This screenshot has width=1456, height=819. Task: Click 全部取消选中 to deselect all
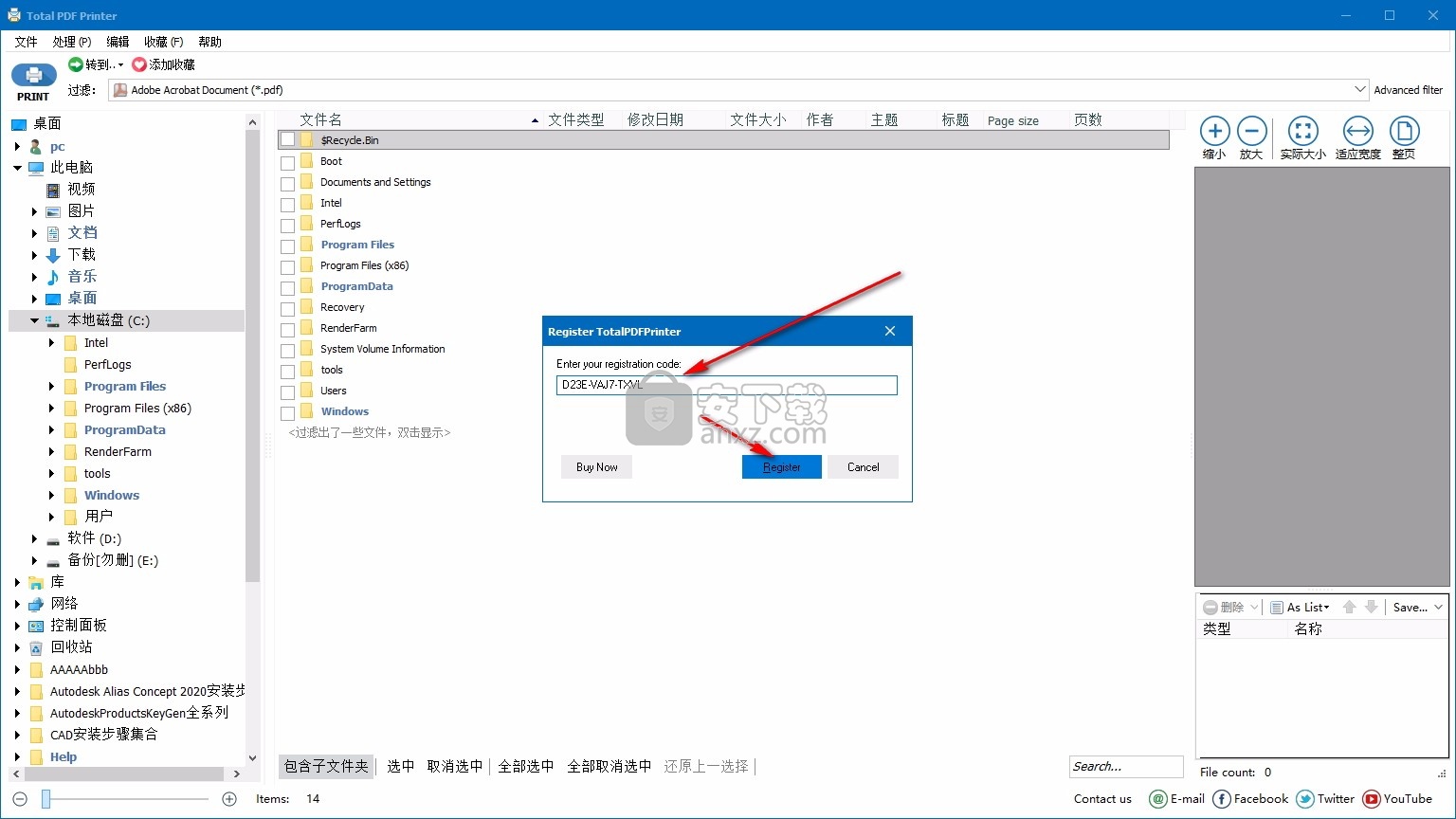[x=609, y=766]
